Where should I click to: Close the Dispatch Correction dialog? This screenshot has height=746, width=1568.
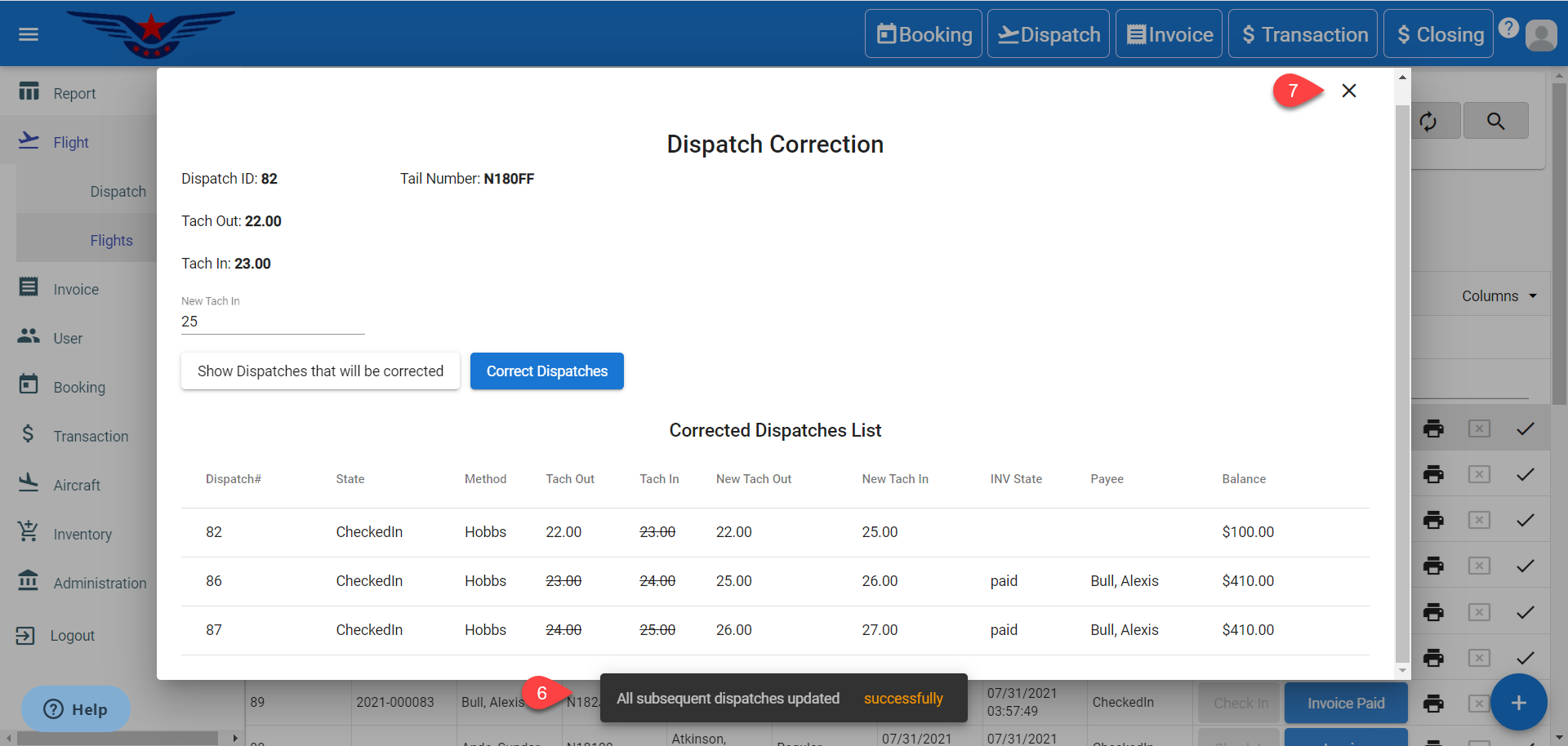pos(1348,91)
